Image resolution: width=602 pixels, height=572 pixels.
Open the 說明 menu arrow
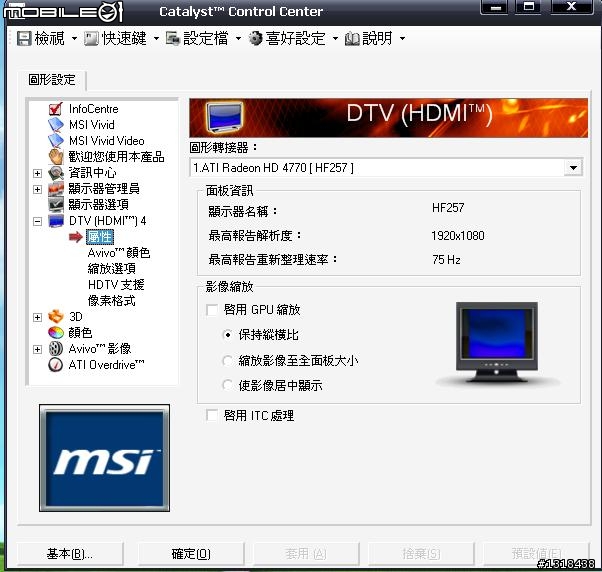tap(402, 38)
